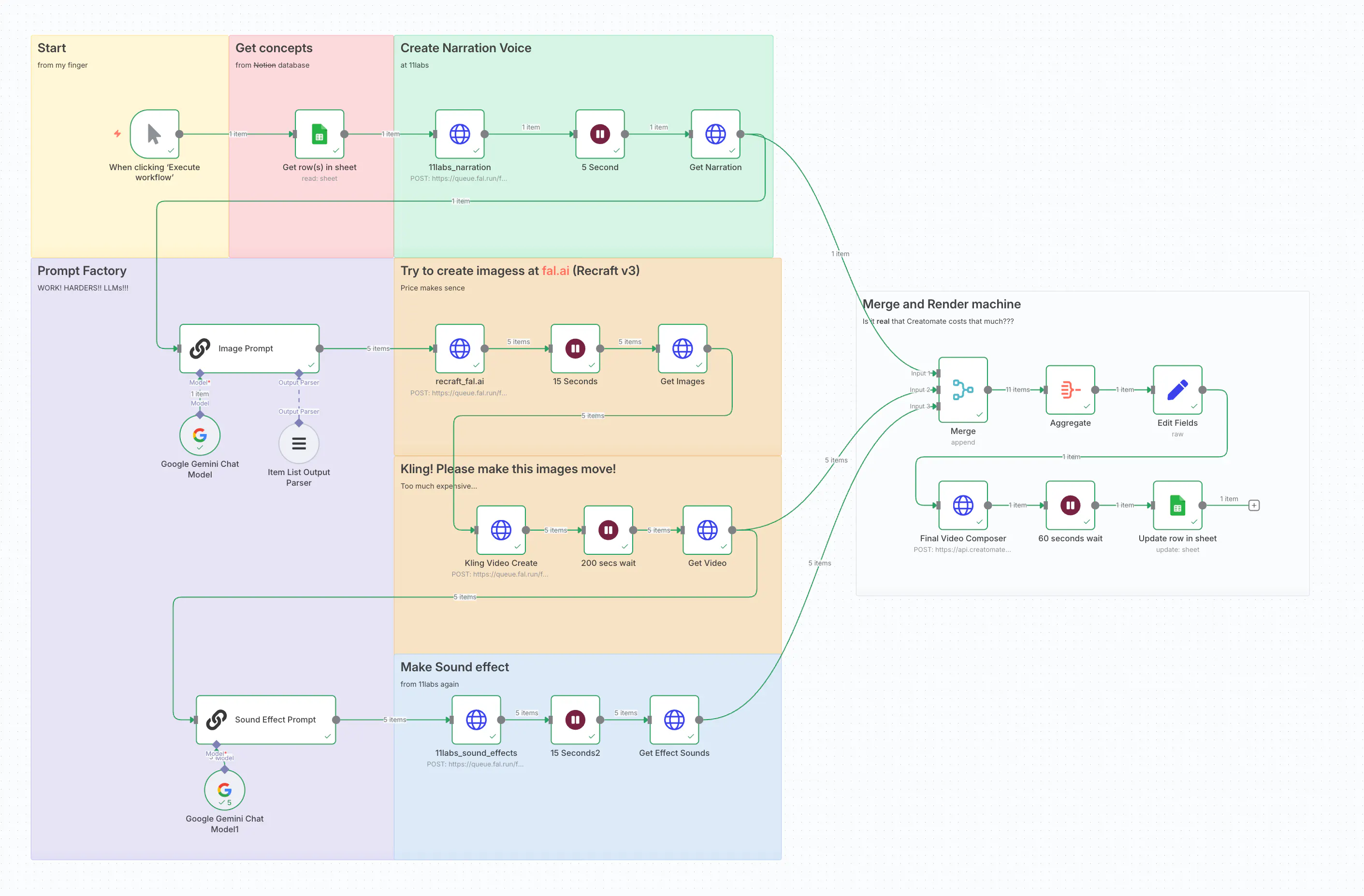Open the Sound Effect Prompt chain node
The width and height of the screenshot is (1364, 896).
tap(265, 720)
